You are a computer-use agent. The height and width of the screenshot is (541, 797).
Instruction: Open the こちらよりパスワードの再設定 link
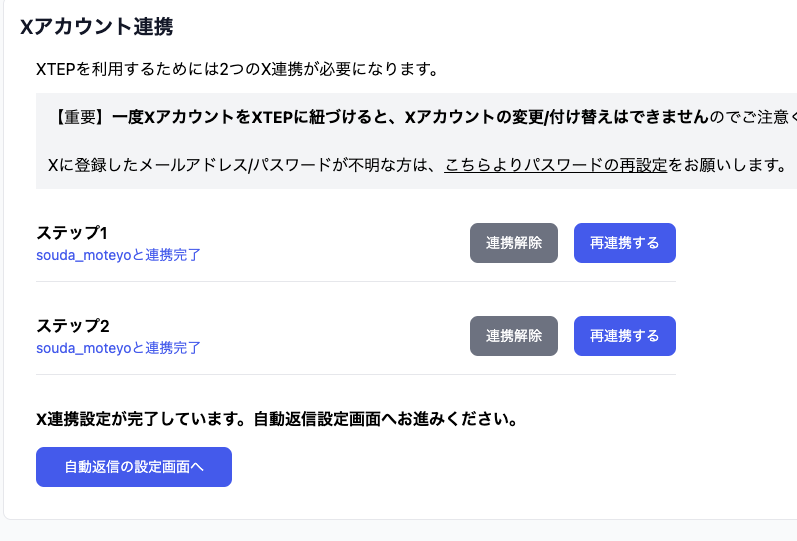(555, 165)
